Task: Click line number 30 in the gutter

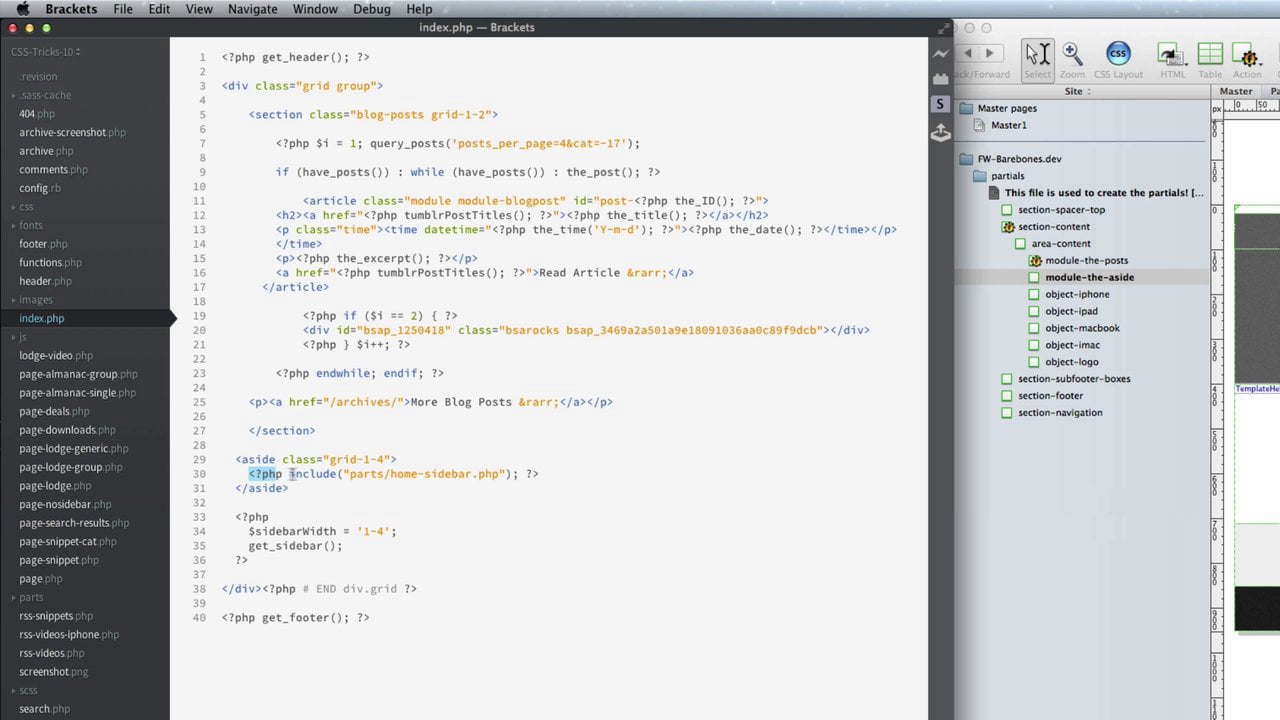Action: pos(199,474)
